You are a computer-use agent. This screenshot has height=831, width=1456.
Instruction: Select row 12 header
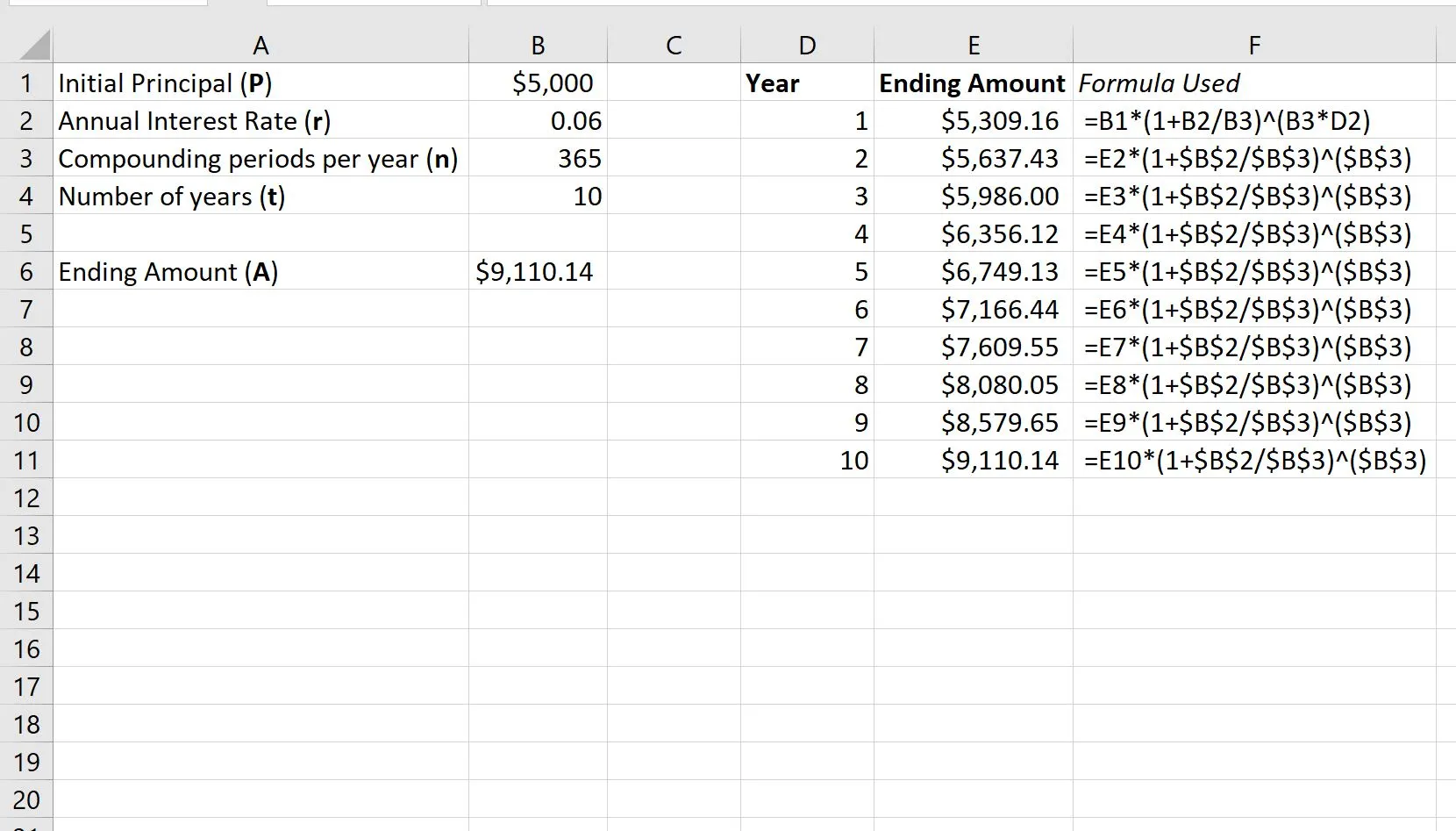pos(26,498)
